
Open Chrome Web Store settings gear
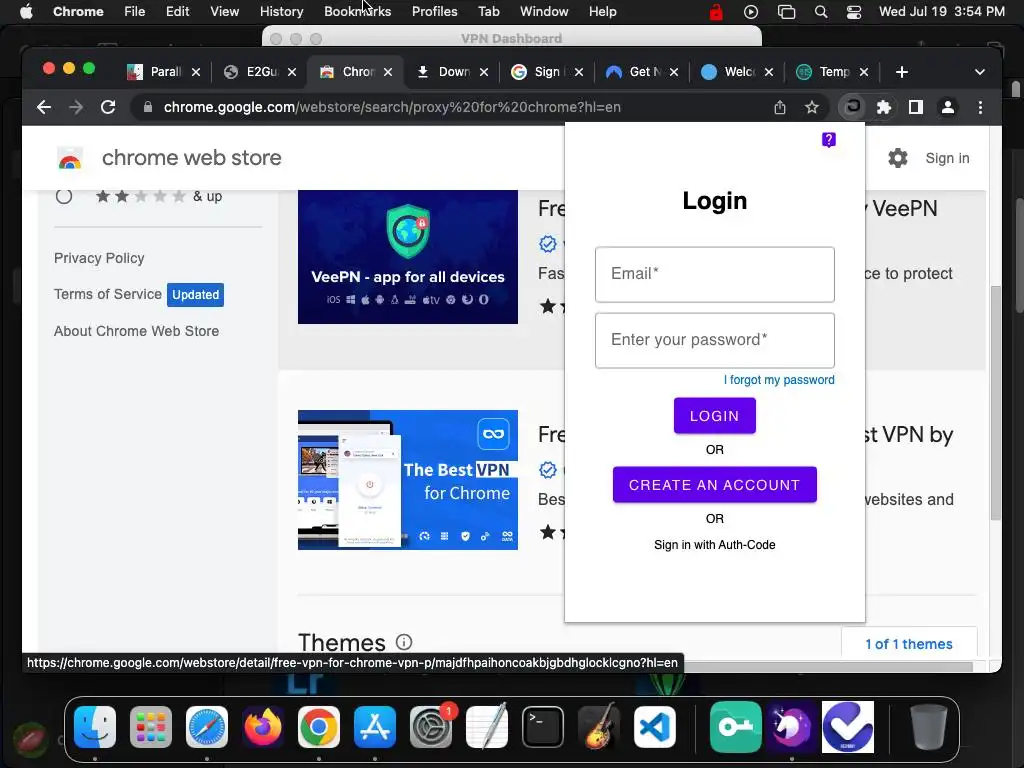coord(897,158)
